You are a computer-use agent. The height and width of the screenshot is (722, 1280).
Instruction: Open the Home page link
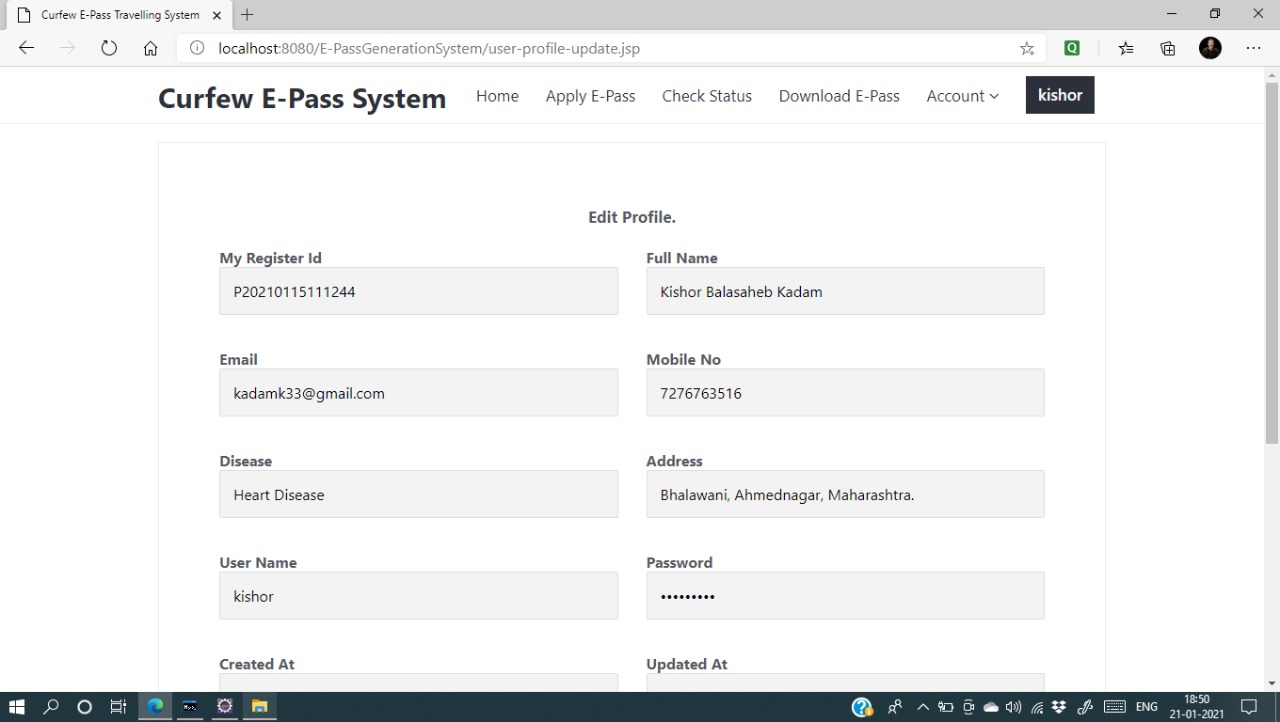coord(497,96)
